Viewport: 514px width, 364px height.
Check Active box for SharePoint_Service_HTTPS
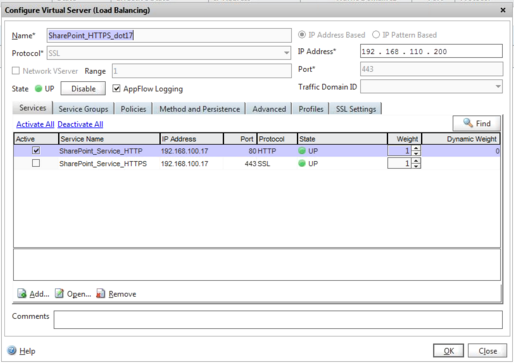pyautogui.click(x=36, y=163)
